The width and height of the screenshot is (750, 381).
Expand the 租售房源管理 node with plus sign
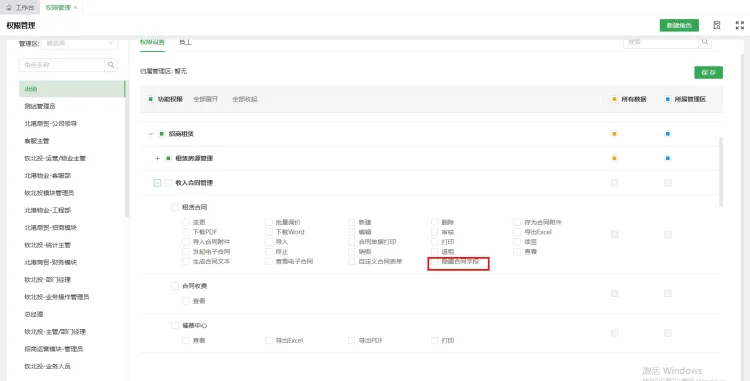tap(157, 158)
